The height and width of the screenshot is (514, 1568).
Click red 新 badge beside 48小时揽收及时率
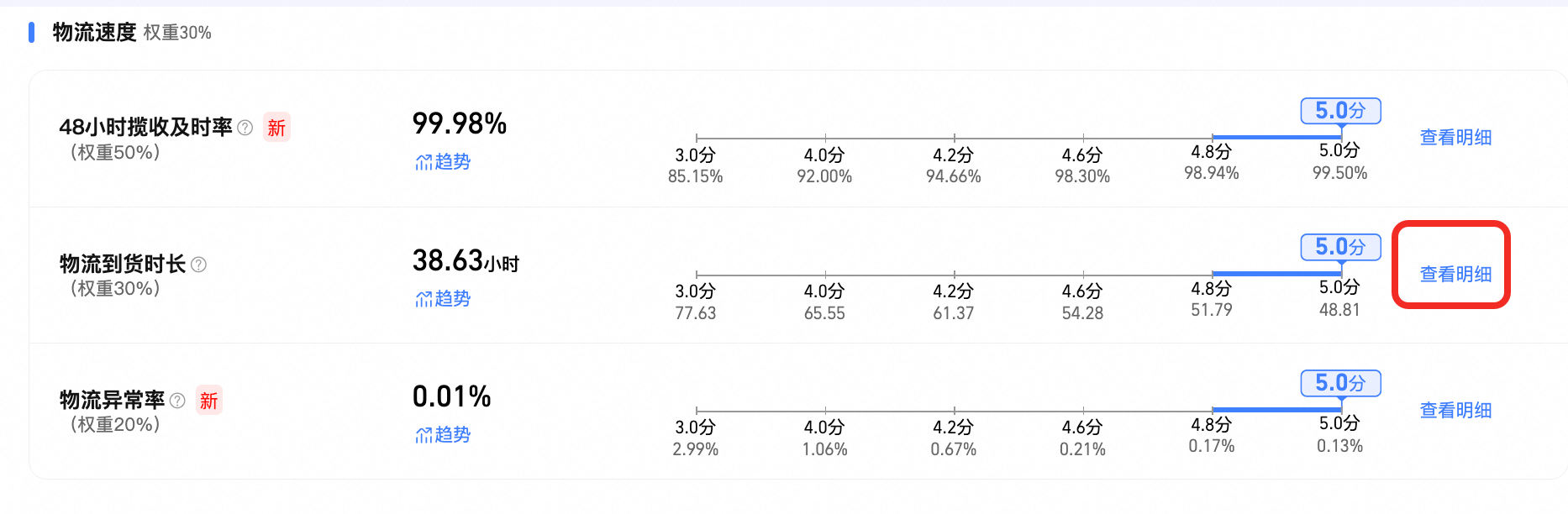click(276, 128)
